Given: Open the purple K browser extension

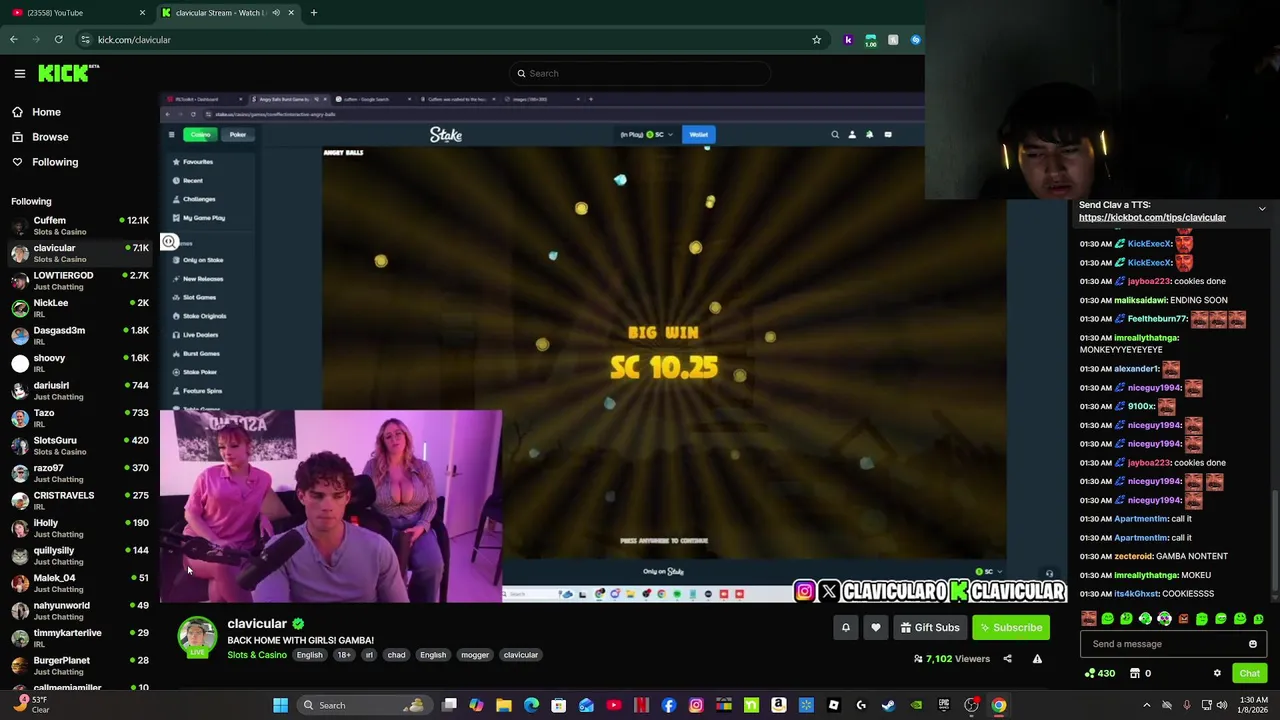Looking at the screenshot, I should click(x=848, y=40).
